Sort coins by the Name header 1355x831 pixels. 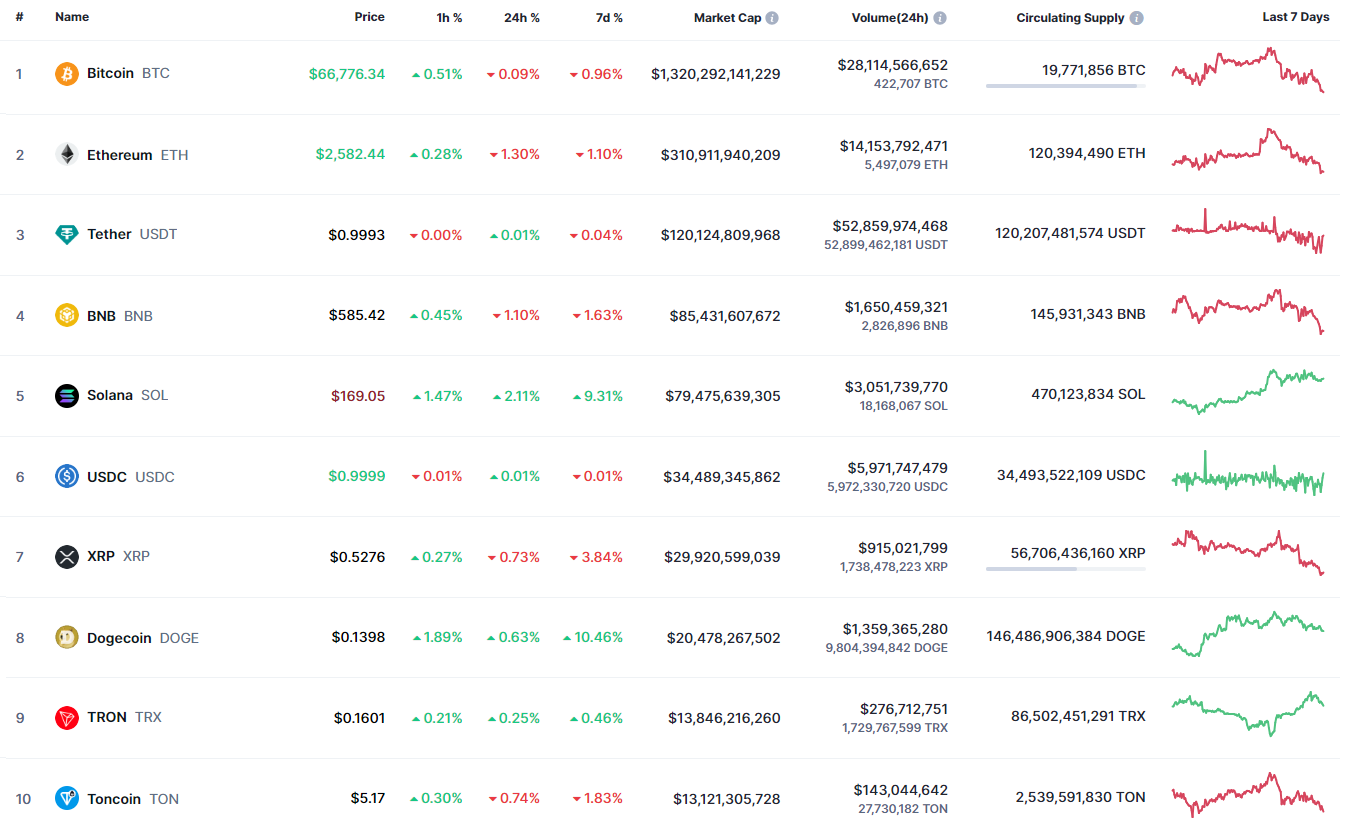pyautogui.click(x=72, y=18)
